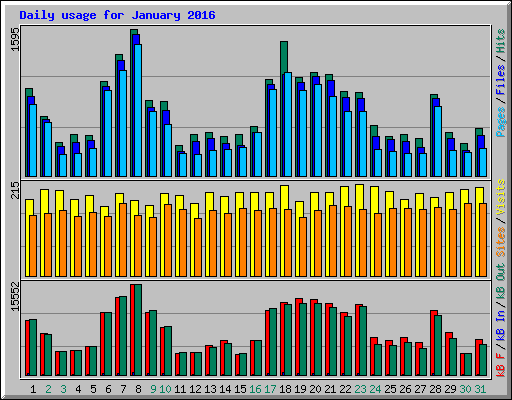Click day label 19 on the x-axis
This screenshot has height=400, width=512.
coord(300,389)
